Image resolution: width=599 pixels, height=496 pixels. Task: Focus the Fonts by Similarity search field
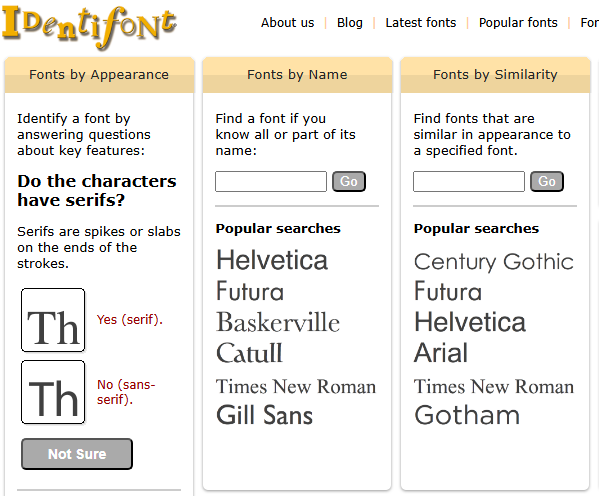coord(469,182)
